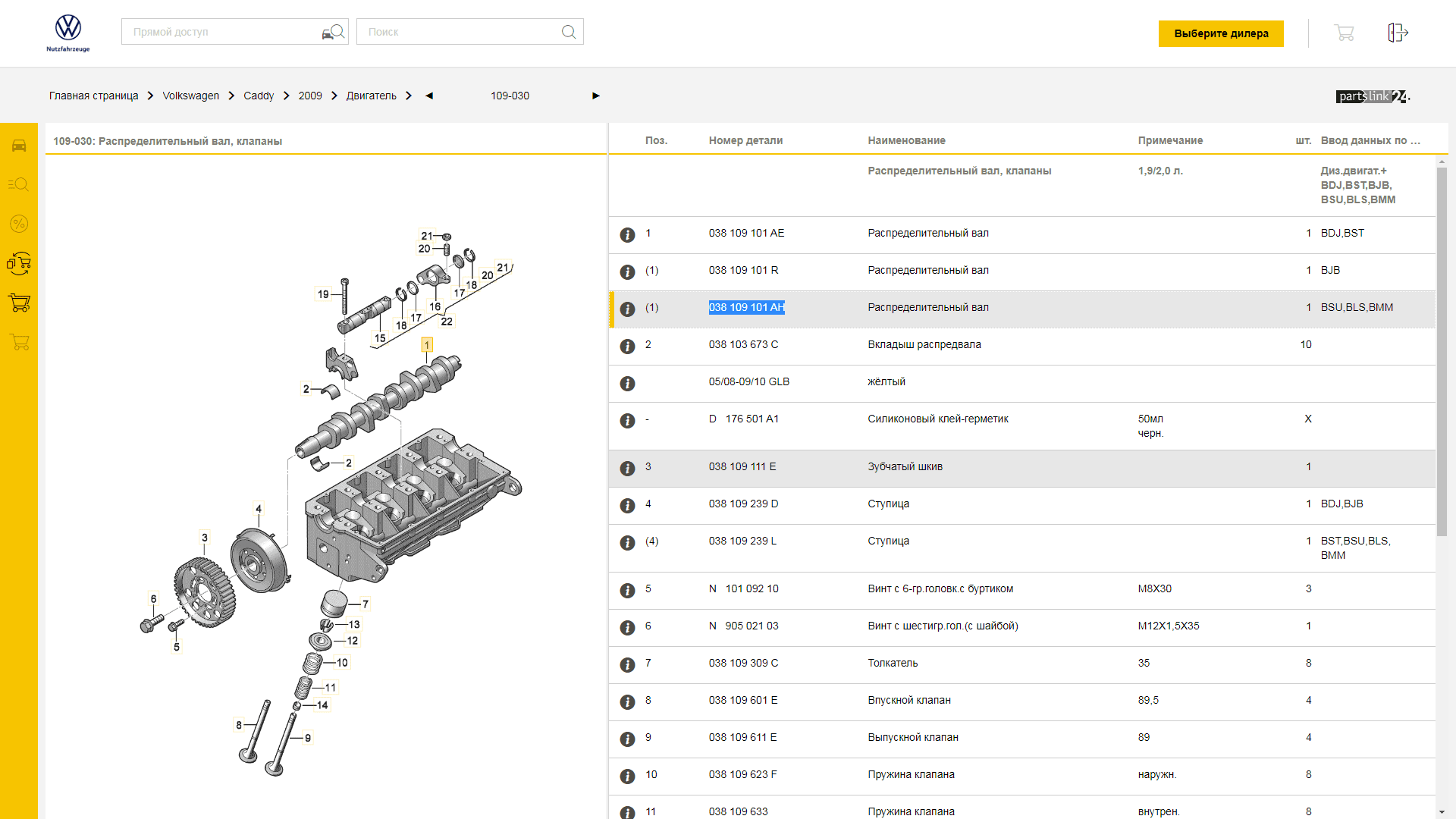The width and height of the screenshot is (1456, 819).
Task: Click the partslink24 logo
Action: tap(1373, 96)
